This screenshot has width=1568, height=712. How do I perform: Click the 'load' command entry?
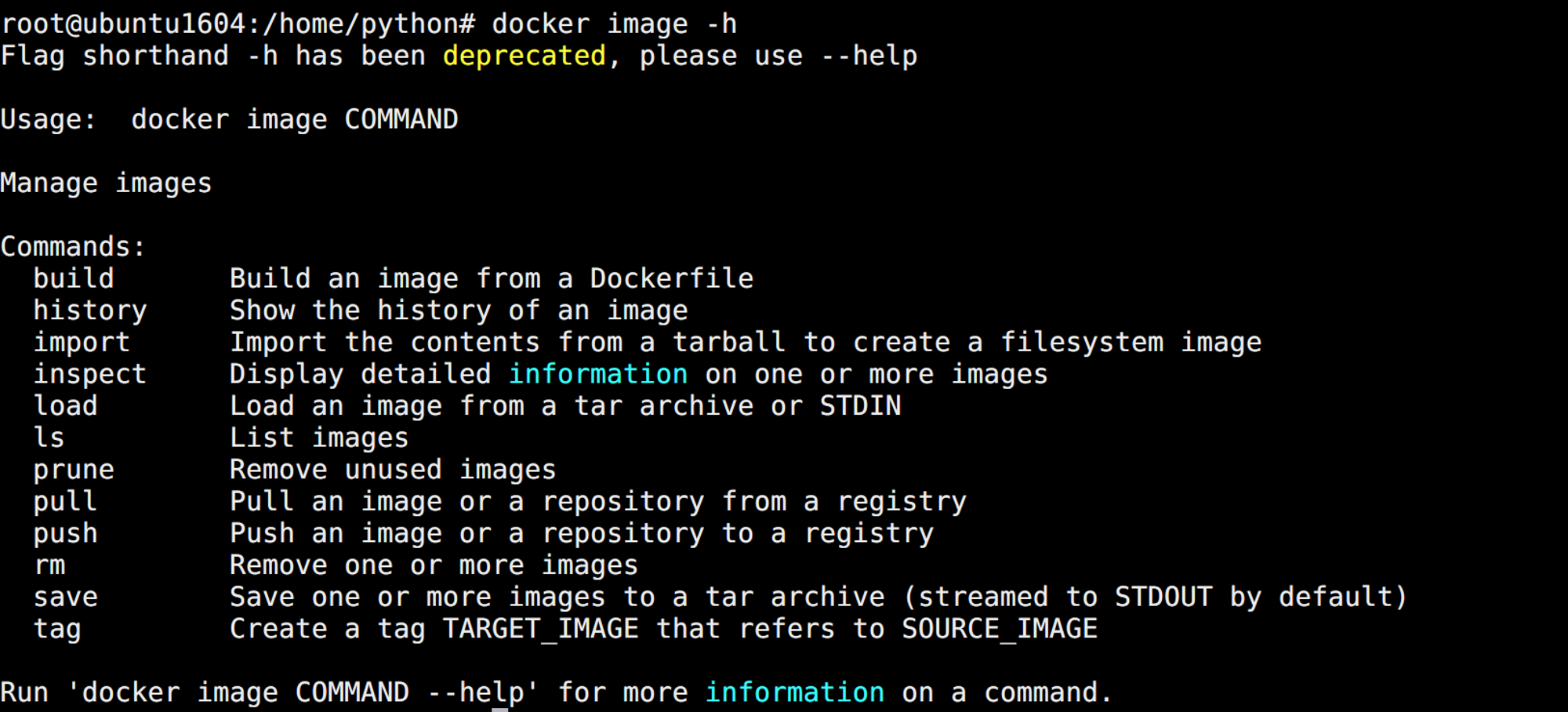pos(66,406)
